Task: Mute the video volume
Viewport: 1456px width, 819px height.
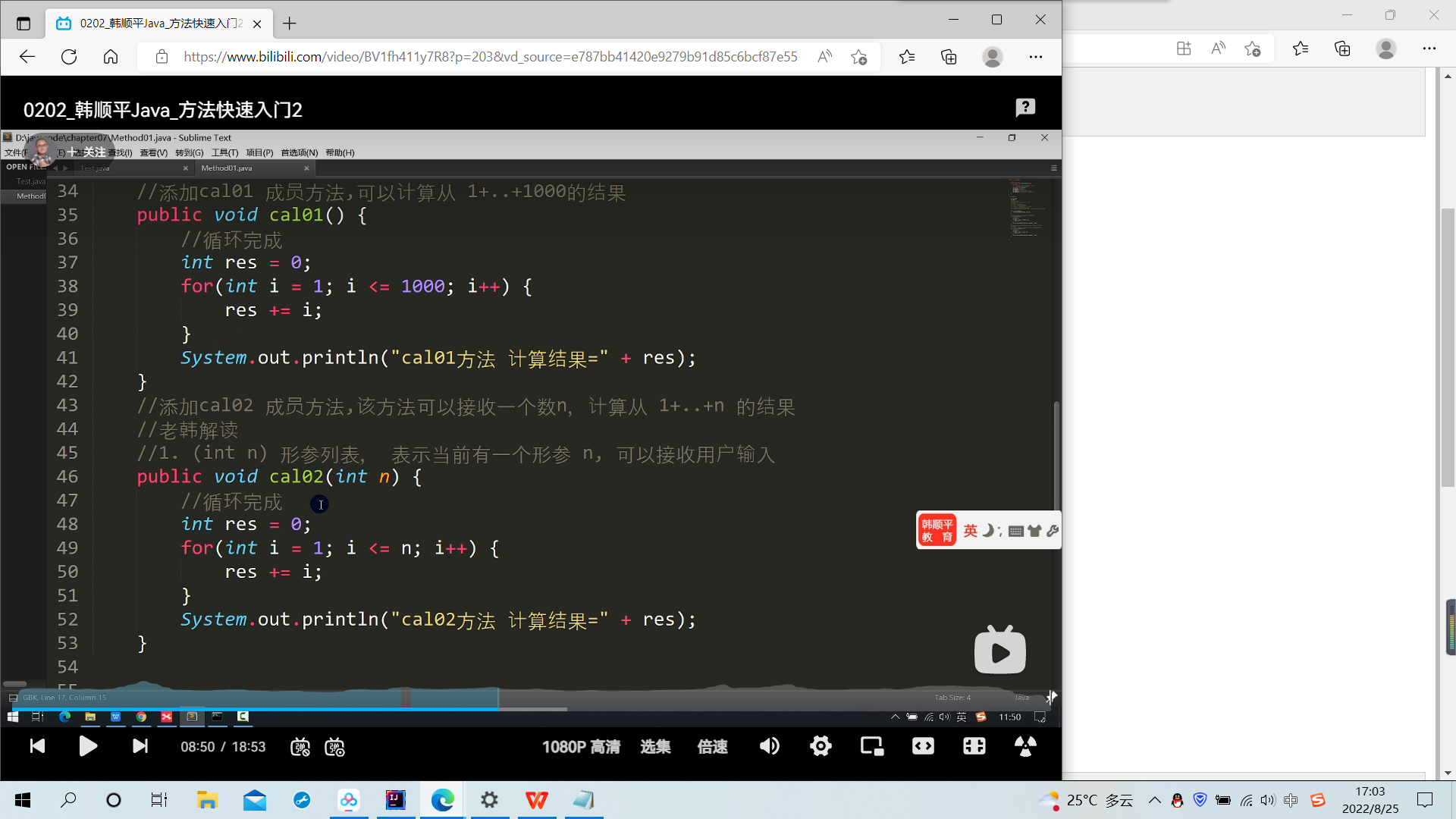Action: 769,747
